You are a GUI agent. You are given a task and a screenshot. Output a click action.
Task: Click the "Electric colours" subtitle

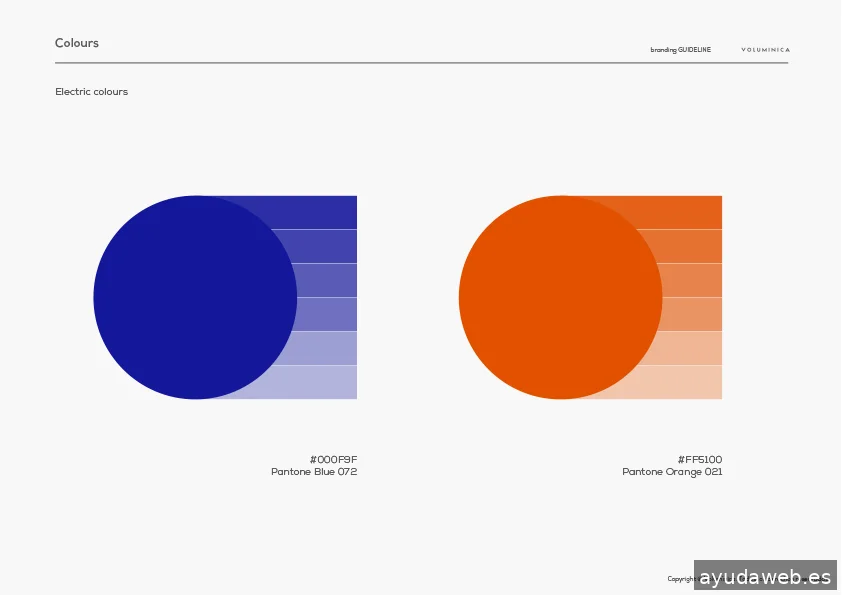[91, 92]
